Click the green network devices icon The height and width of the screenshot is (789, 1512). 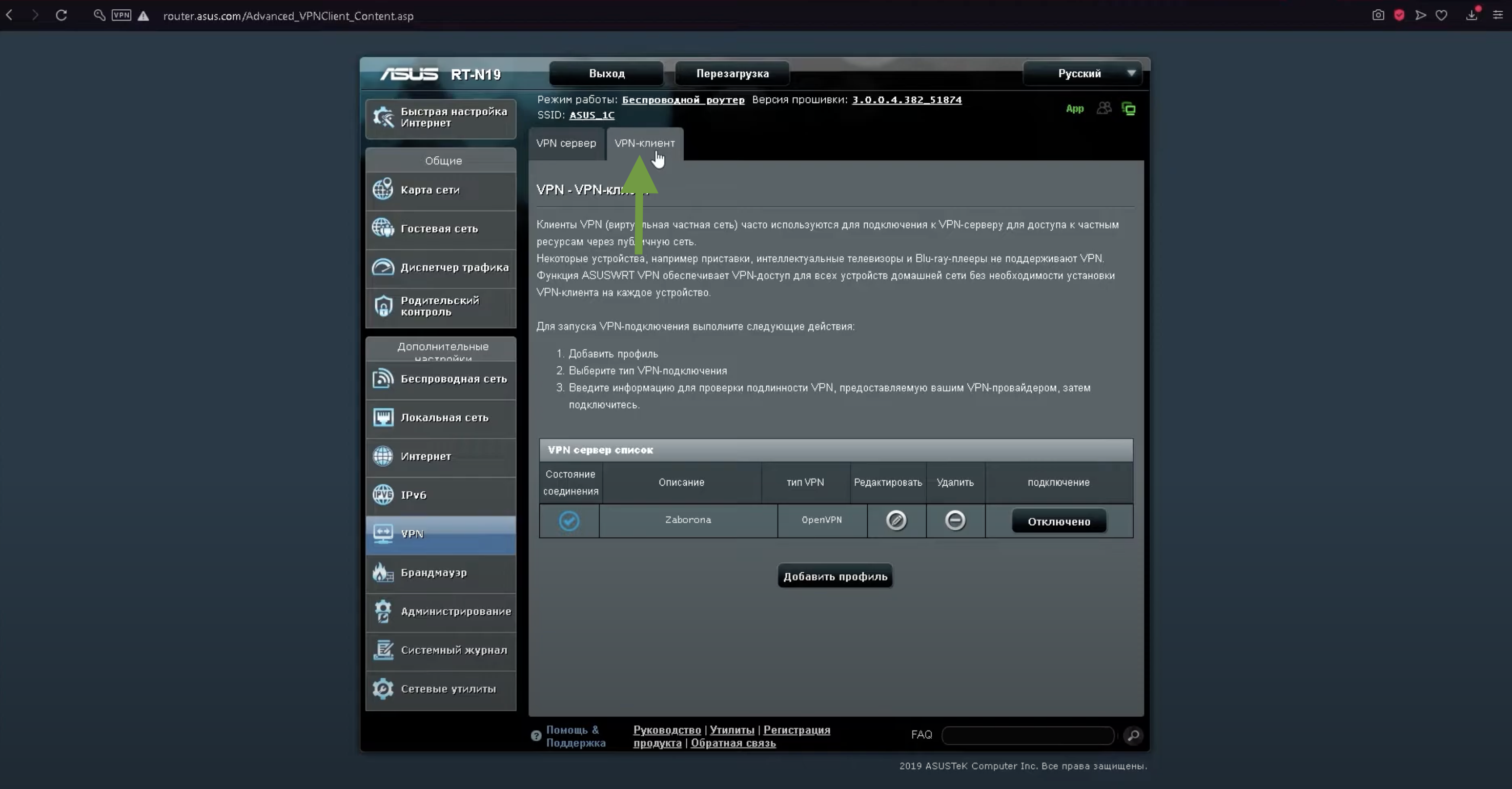click(1128, 109)
